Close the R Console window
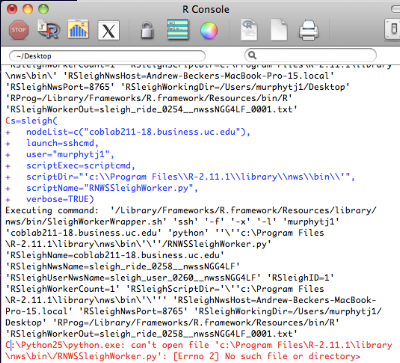The width and height of the screenshot is (400, 363). 12,9
